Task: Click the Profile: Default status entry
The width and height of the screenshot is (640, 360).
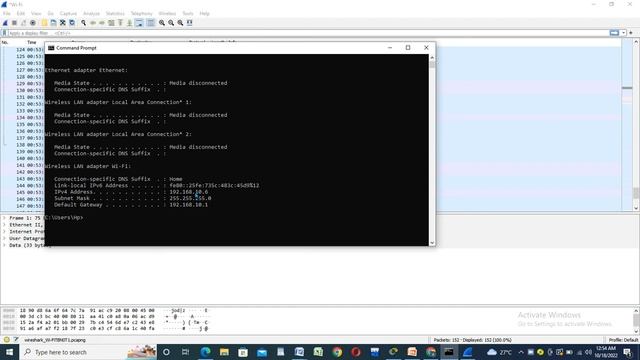Action: (623, 340)
